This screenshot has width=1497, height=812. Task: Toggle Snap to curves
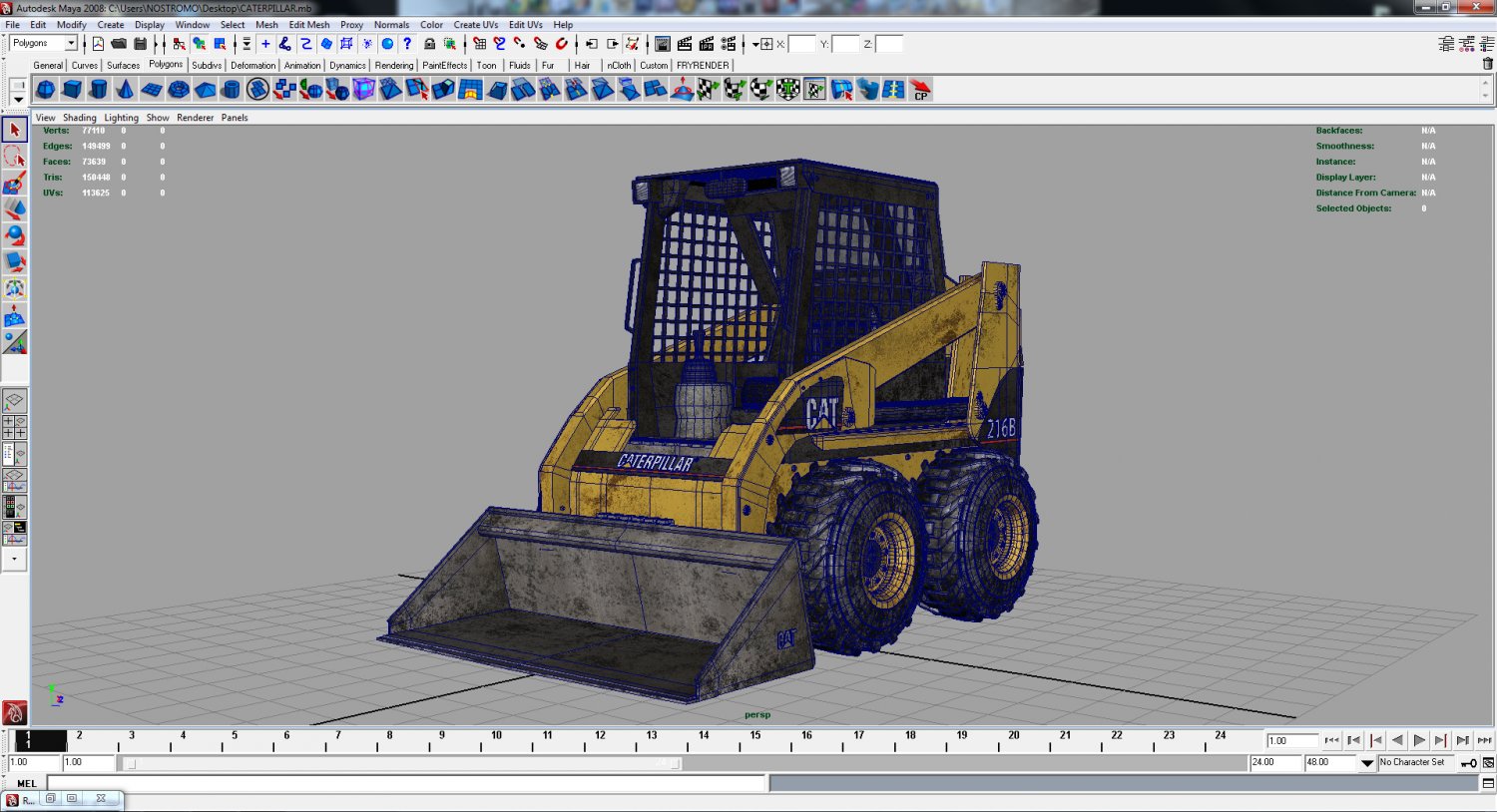499,44
